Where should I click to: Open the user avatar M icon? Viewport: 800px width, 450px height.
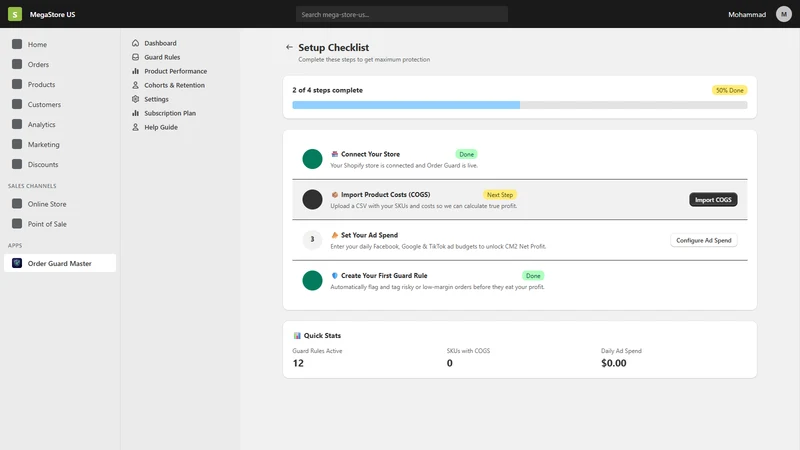pyautogui.click(x=784, y=14)
